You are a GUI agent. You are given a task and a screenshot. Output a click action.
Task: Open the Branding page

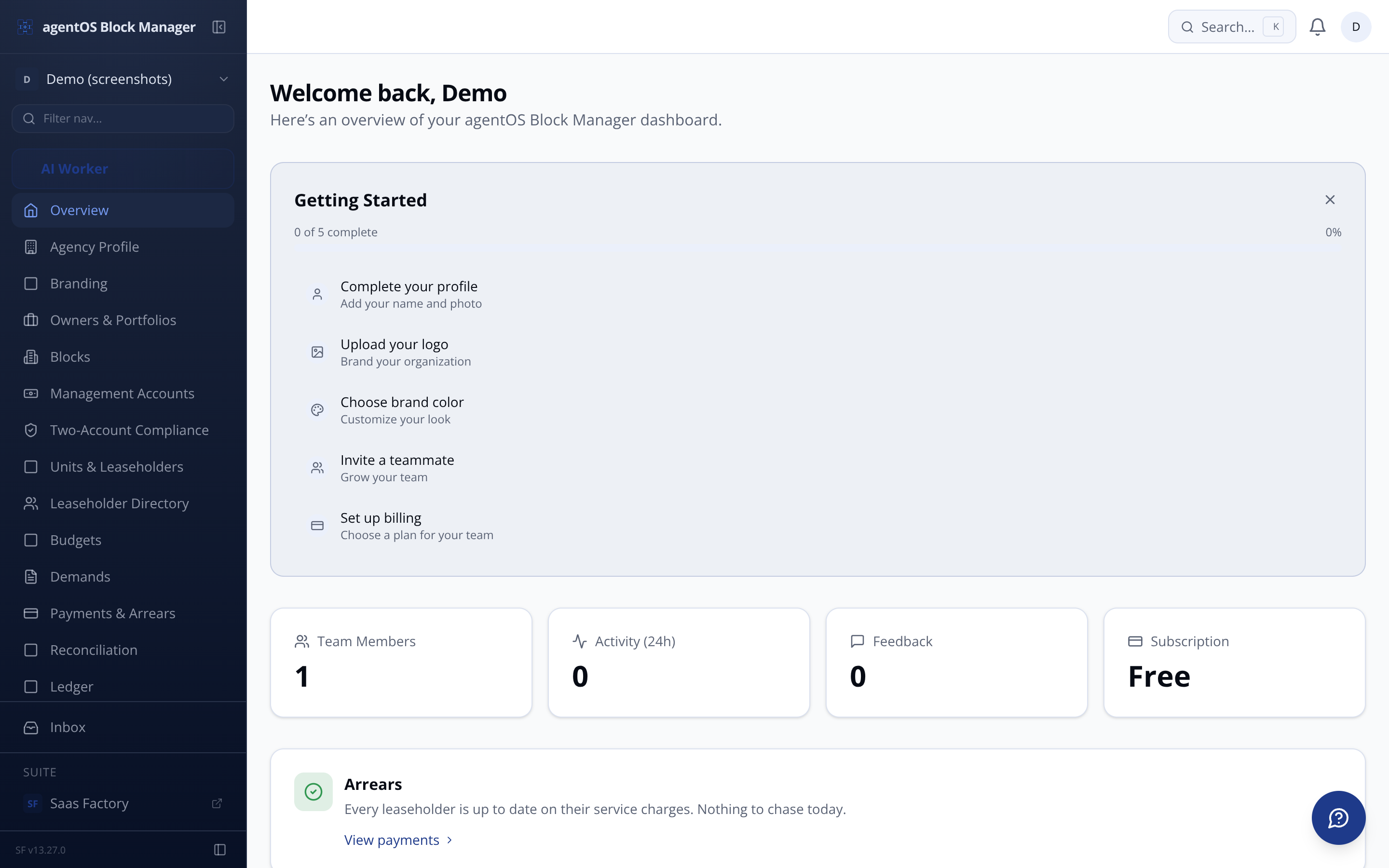click(123, 284)
